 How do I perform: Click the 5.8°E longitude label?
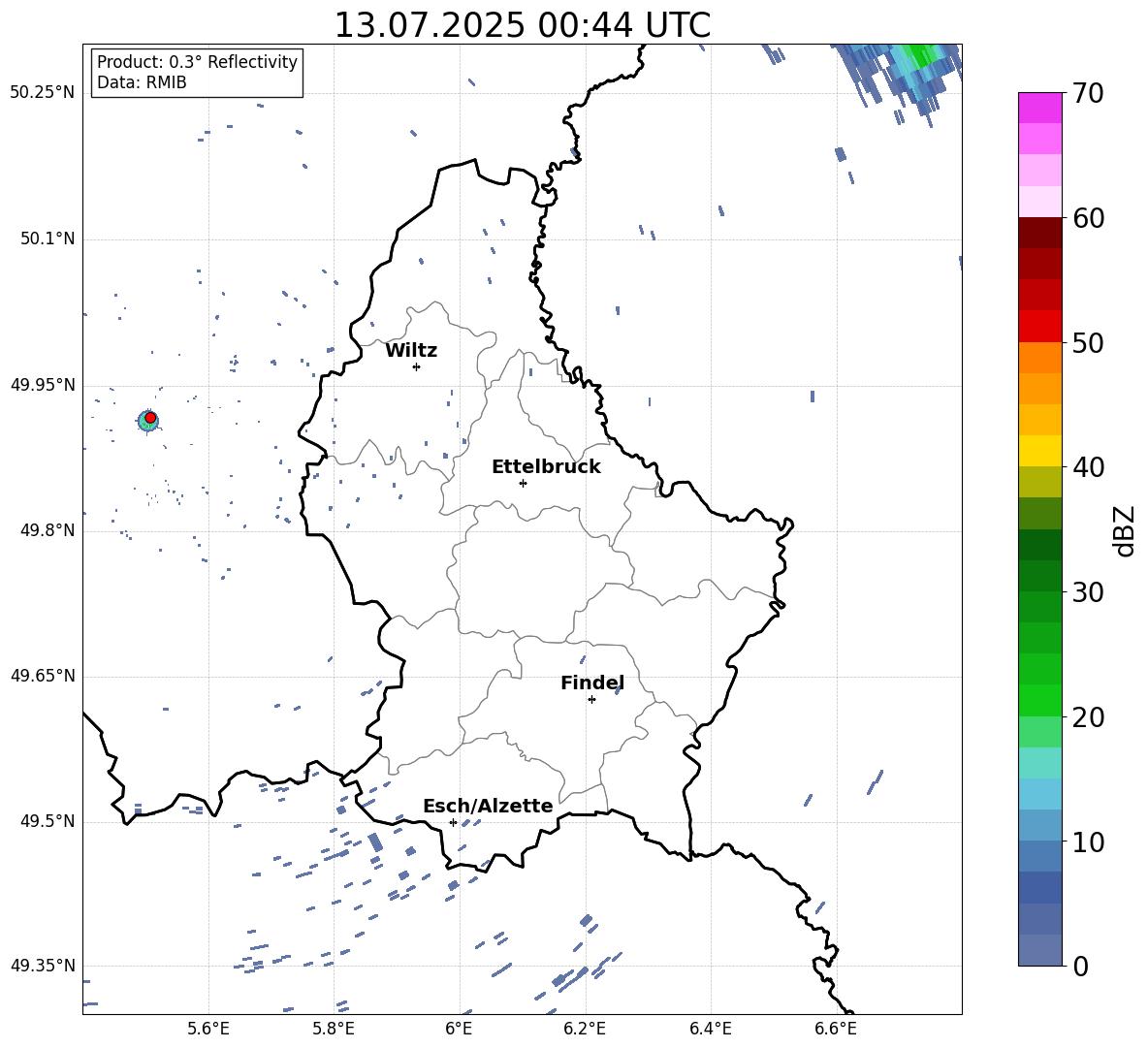(334, 1029)
